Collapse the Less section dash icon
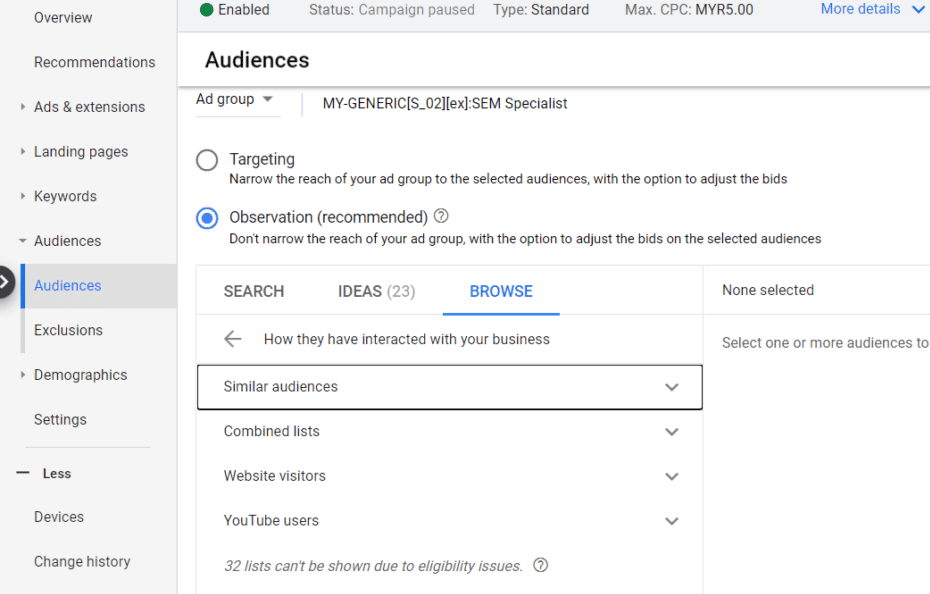The height and width of the screenshot is (594, 930). 23,473
